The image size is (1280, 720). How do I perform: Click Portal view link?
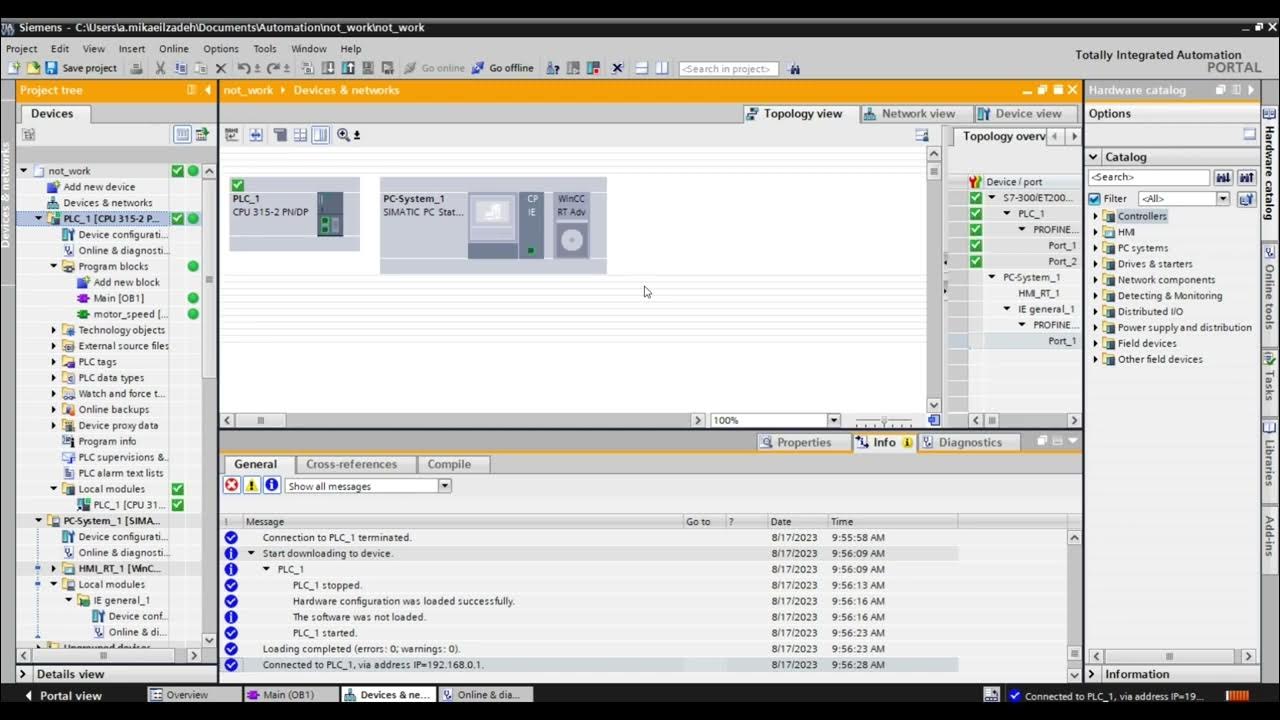pyautogui.click(x=63, y=695)
